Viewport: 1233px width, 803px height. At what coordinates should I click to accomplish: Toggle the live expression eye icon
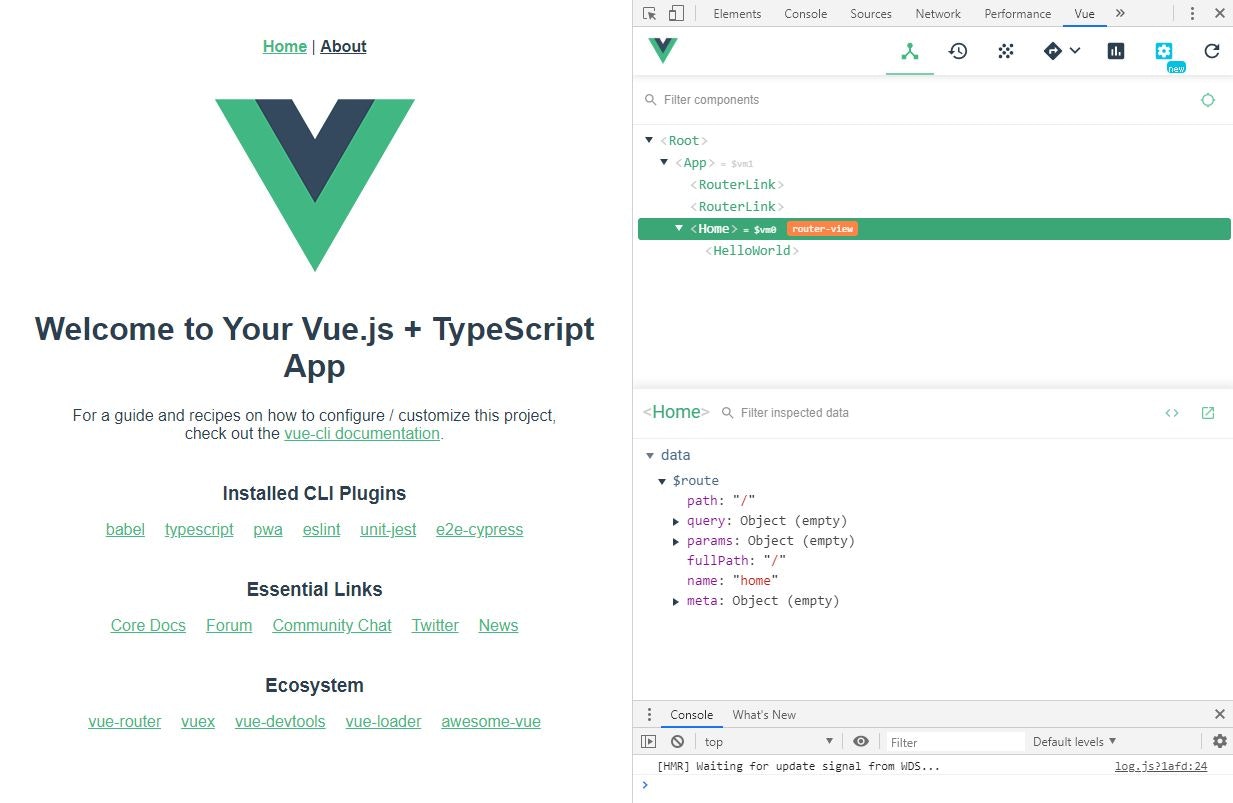[861, 741]
